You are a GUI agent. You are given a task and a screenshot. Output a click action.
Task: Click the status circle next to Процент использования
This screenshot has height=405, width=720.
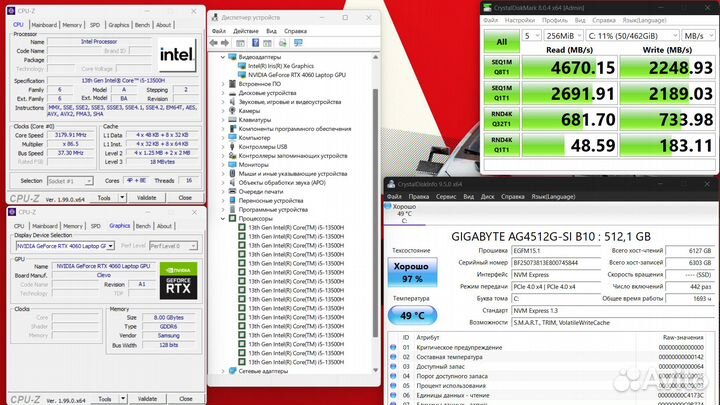393,385
